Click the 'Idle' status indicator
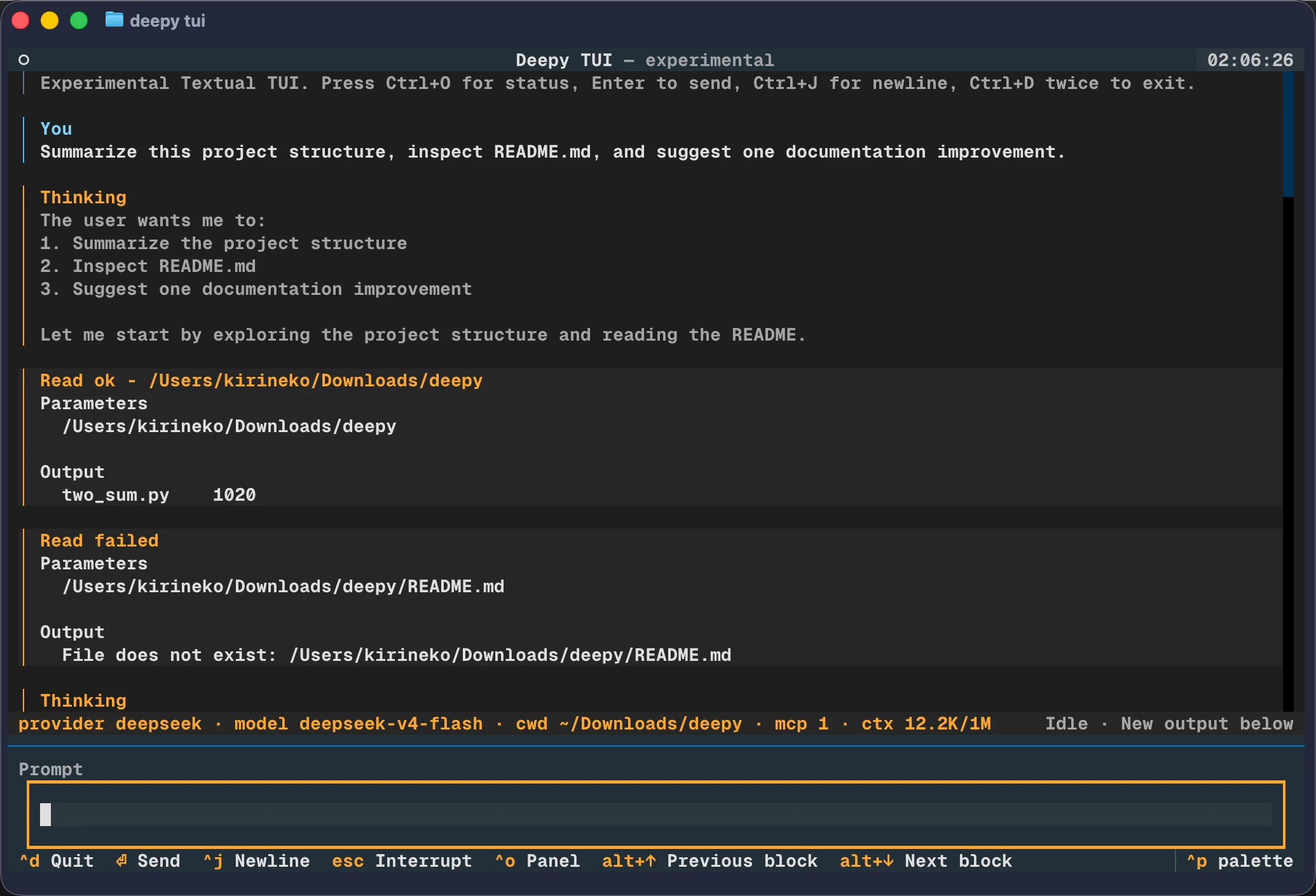This screenshot has width=1316, height=896. point(1067,724)
